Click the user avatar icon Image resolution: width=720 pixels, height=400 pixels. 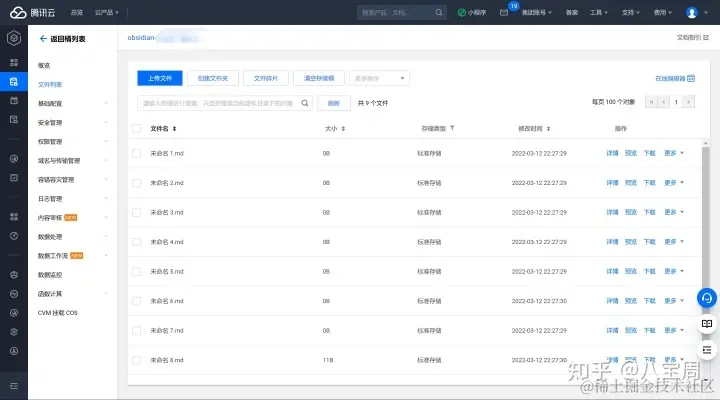(692, 12)
